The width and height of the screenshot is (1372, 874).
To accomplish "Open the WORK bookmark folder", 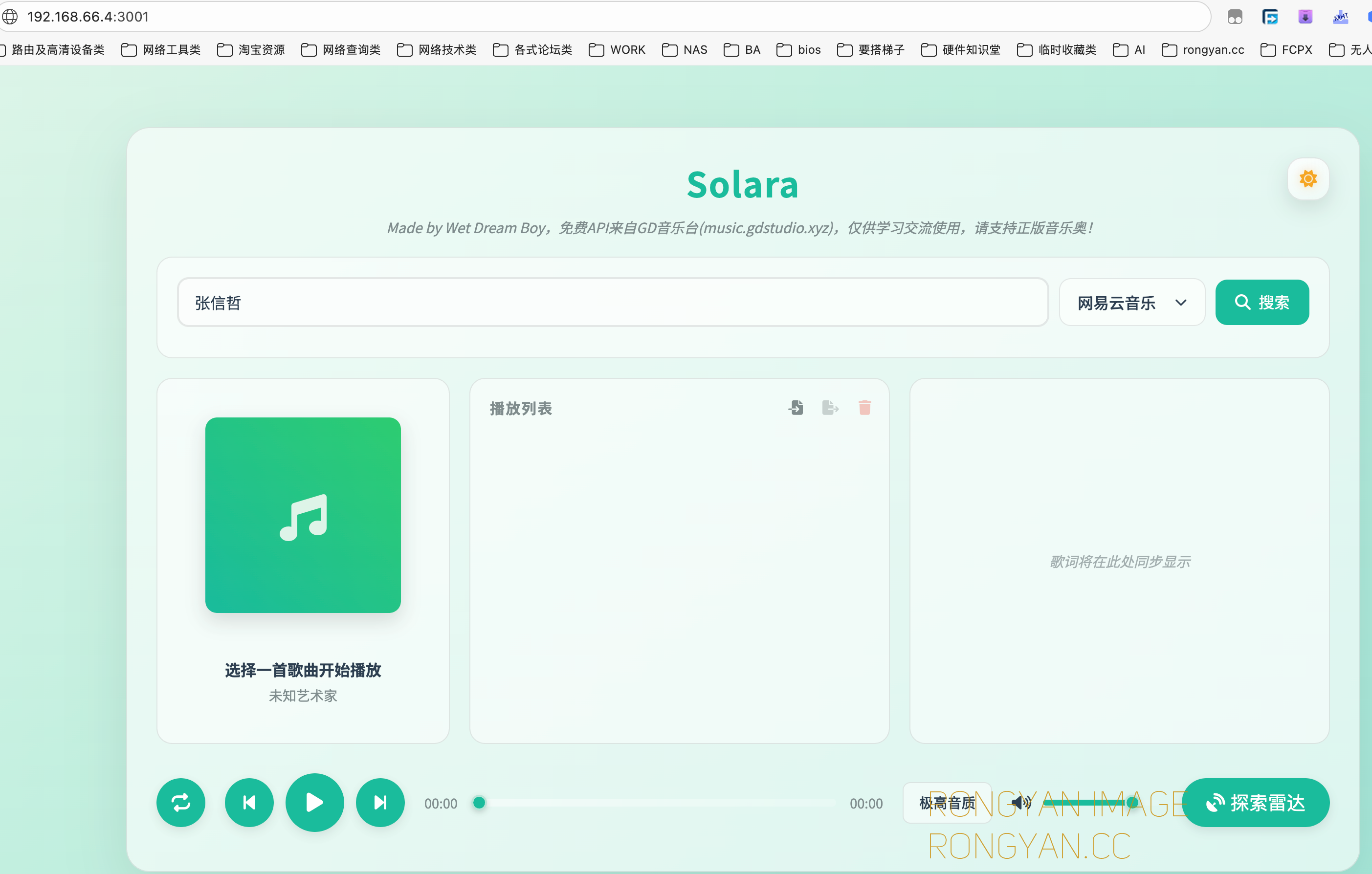I will pos(617,49).
